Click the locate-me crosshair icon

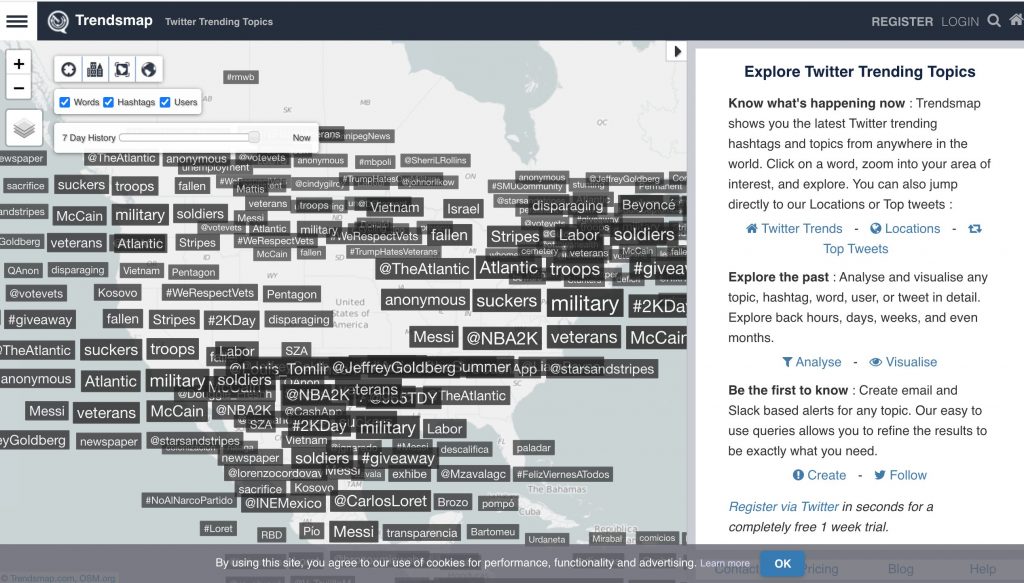(x=69, y=69)
